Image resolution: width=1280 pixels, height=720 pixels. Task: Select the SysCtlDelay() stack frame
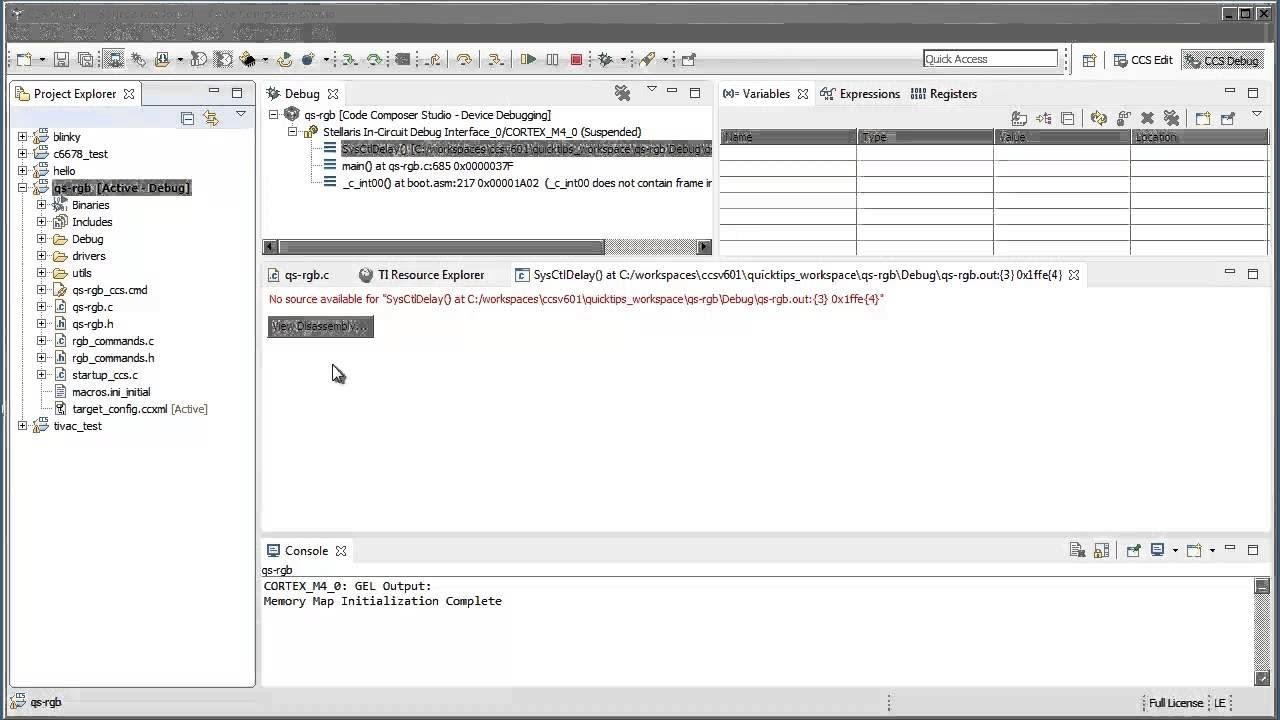[526, 149]
